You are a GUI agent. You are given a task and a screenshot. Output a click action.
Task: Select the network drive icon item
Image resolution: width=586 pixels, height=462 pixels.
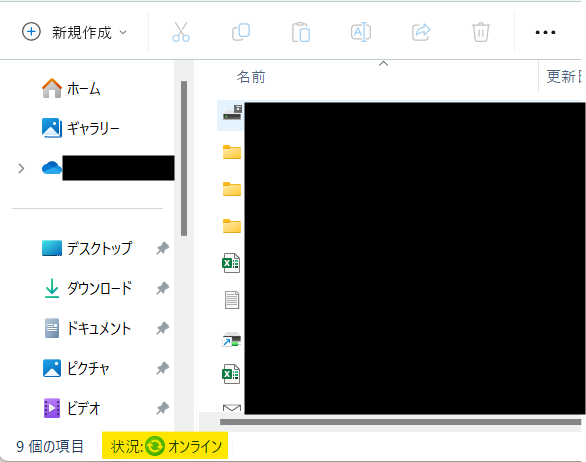tap(232, 113)
